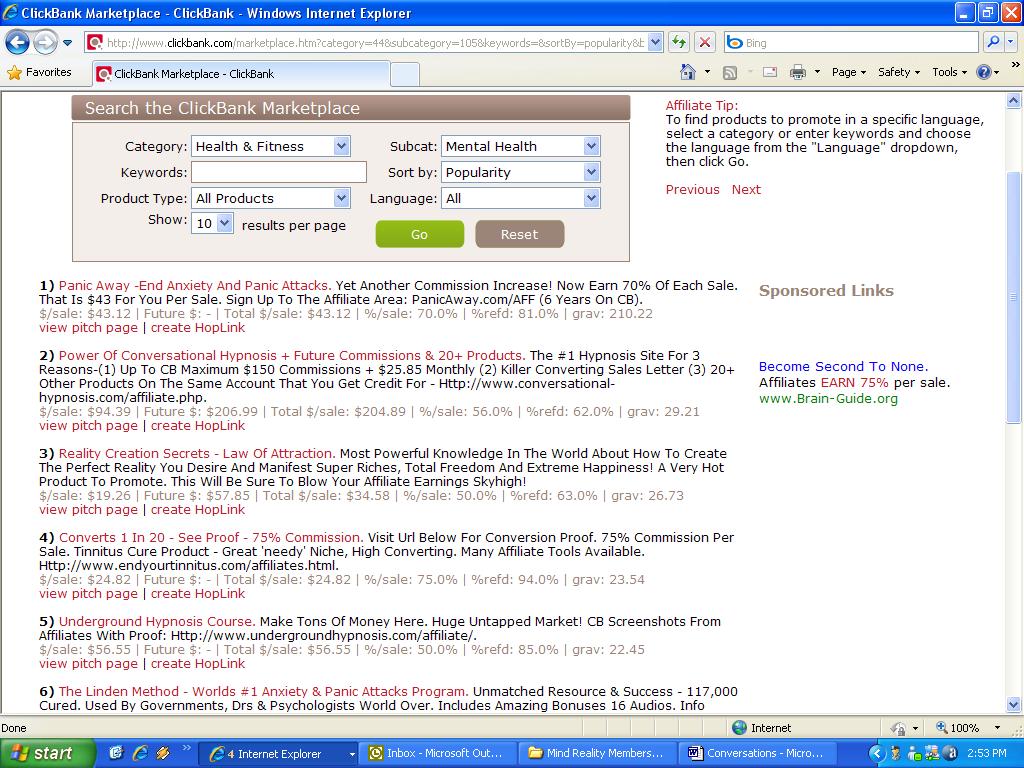Click the Print printer icon

pyautogui.click(x=797, y=72)
